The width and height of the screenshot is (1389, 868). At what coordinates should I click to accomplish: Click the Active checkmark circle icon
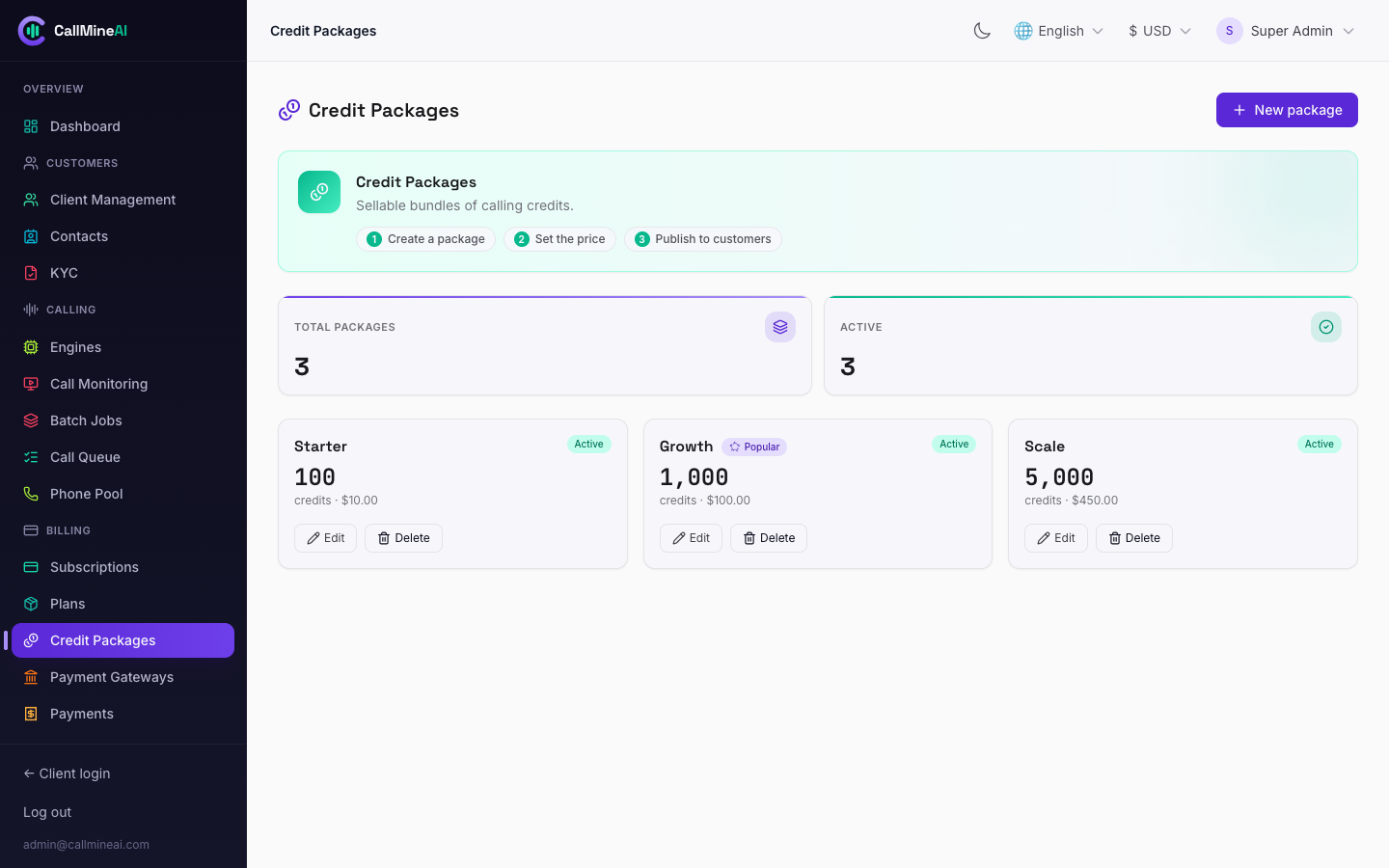pos(1326,327)
